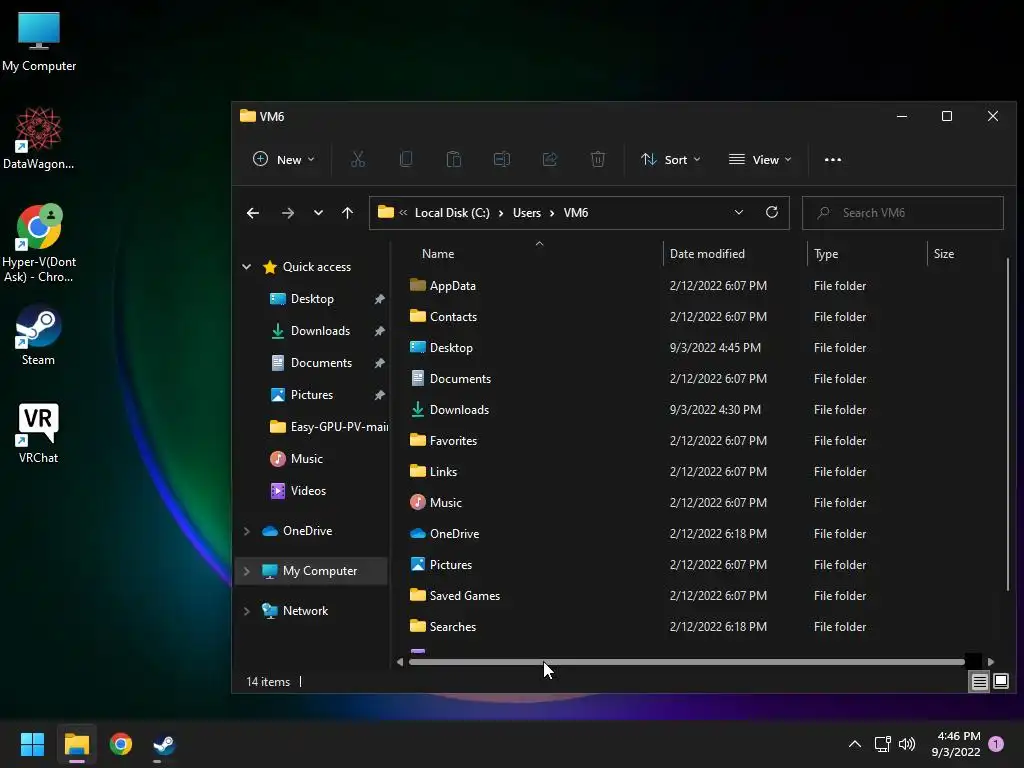This screenshot has width=1024, height=768.
Task: Open the clock and date in taskbar
Action: [956, 744]
